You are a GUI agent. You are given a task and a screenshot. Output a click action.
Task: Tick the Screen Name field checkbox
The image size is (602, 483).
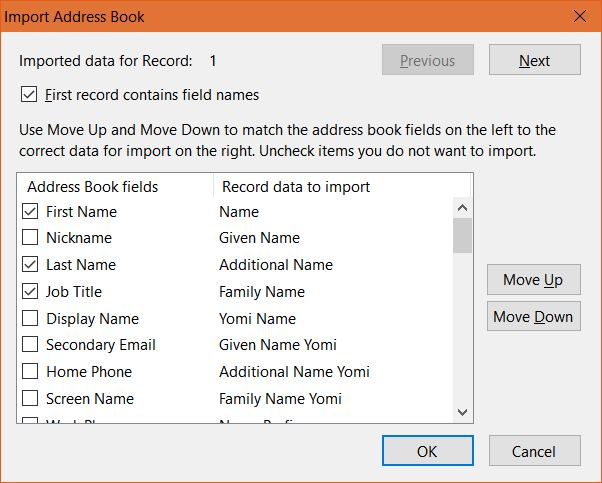click(x=30, y=399)
